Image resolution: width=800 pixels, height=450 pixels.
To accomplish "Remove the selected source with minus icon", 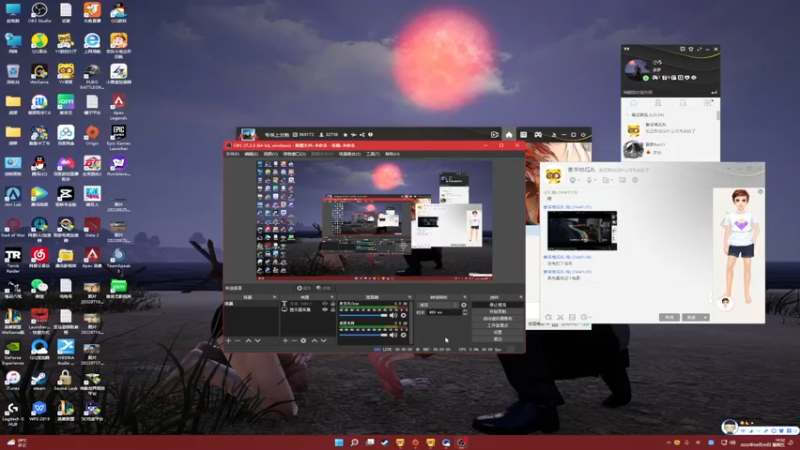I will pyautogui.click(x=294, y=340).
